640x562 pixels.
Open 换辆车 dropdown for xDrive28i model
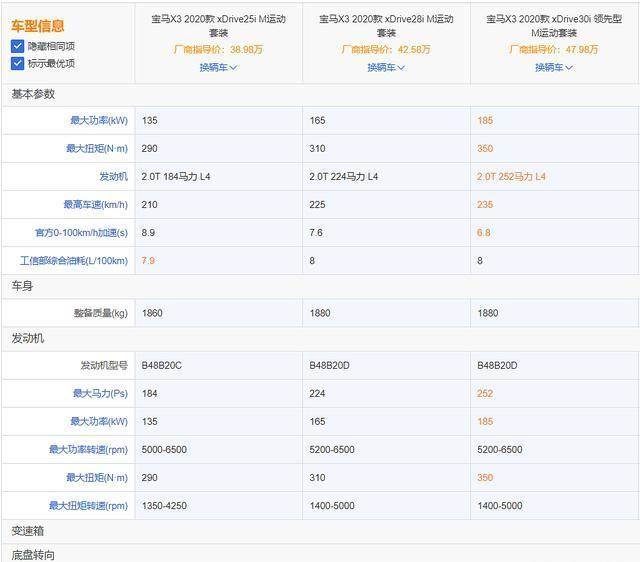pyautogui.click(x=386, y=67)
